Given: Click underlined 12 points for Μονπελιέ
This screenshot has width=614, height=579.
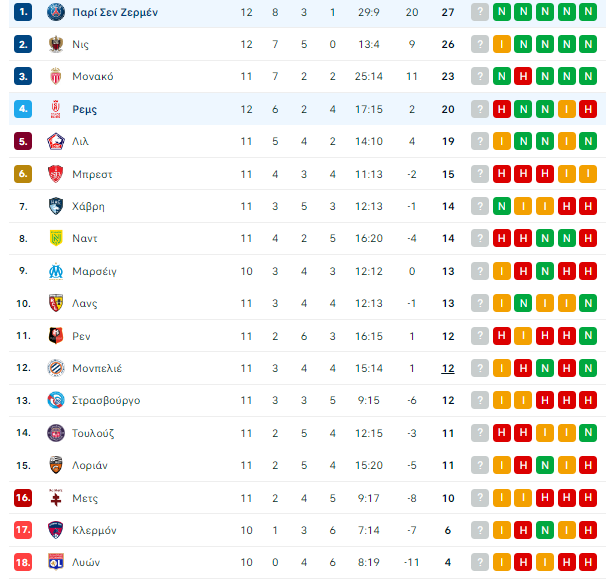Looking at the screenshot, I should pos(448,368).
